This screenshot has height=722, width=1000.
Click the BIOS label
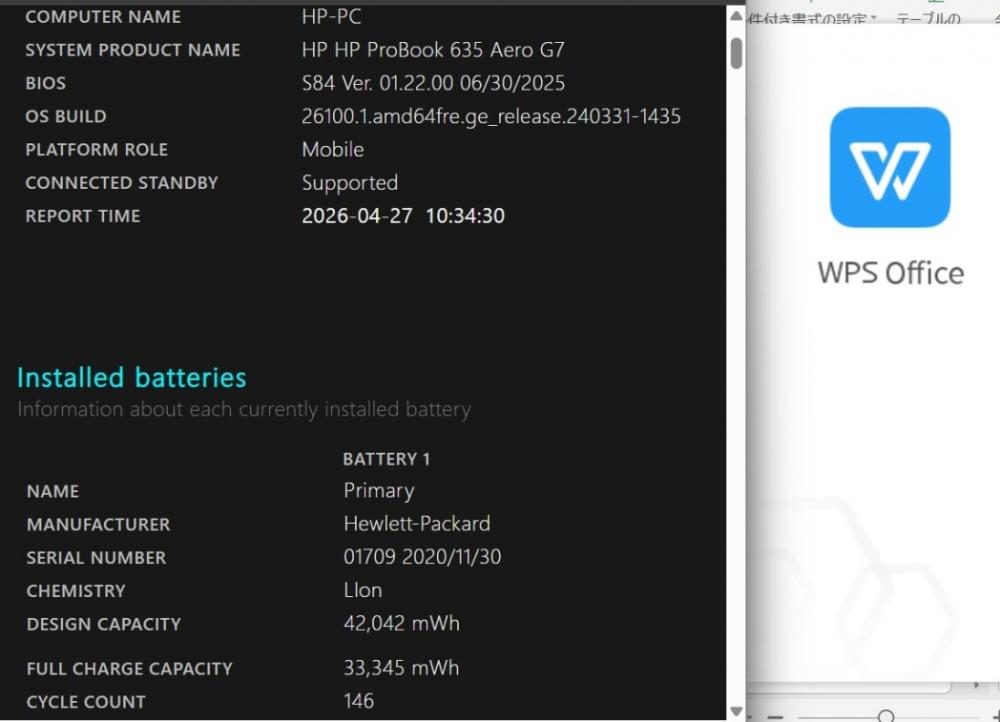(45, 83)
